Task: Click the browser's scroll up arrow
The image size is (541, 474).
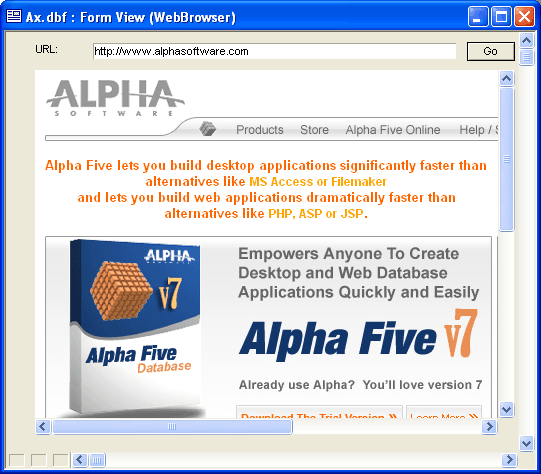Action: [506, 79]
